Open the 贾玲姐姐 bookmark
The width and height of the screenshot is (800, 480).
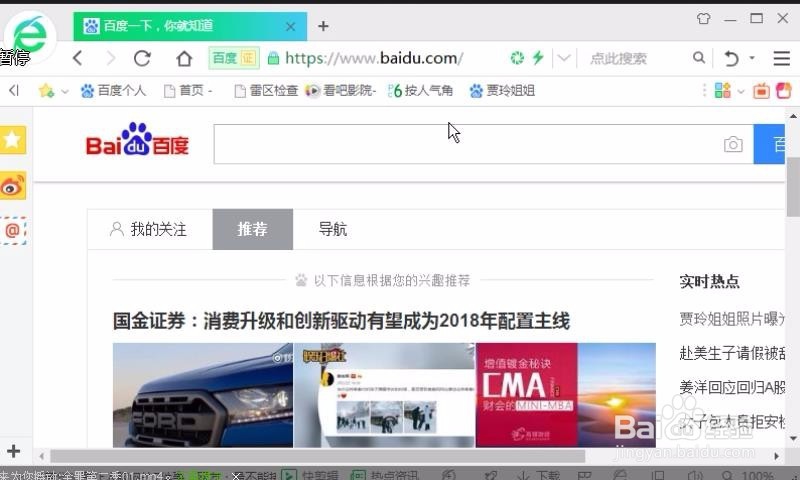[502, 91]
